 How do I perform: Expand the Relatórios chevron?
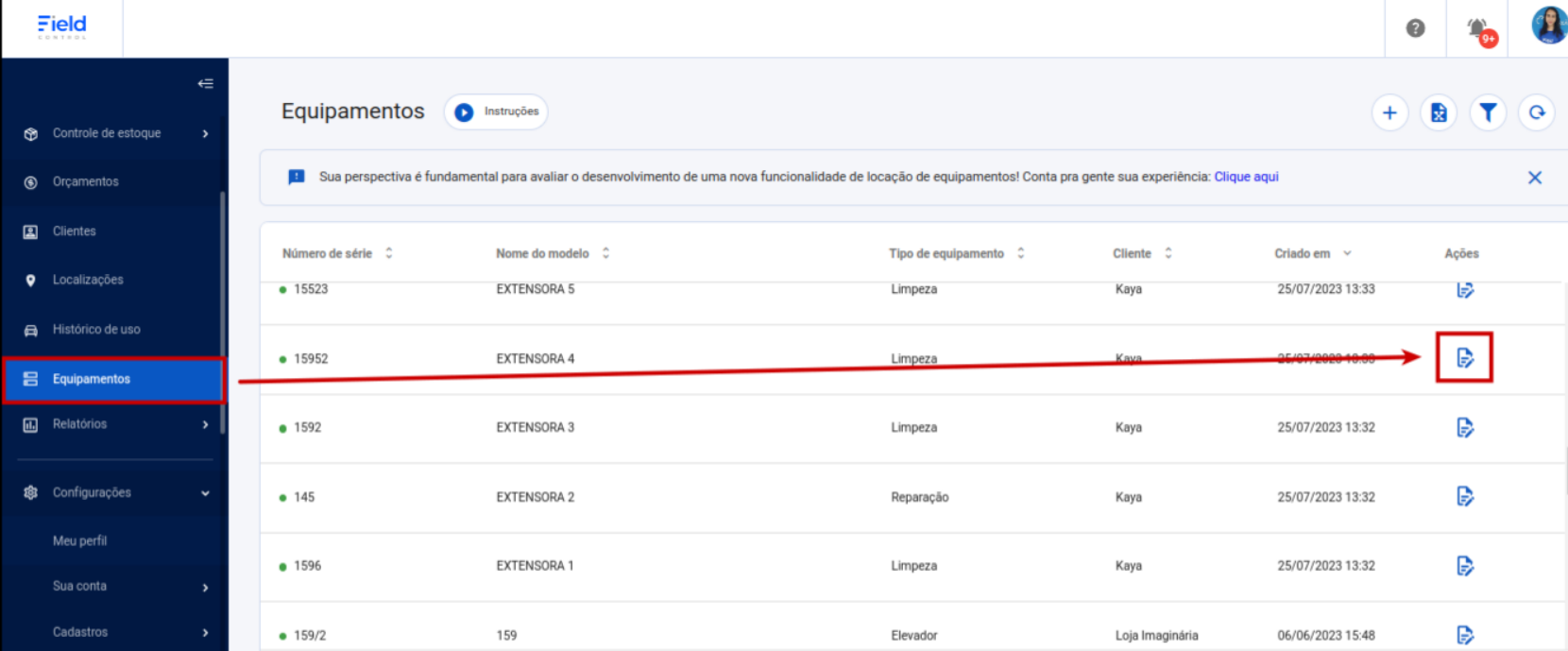click(205, 425)
